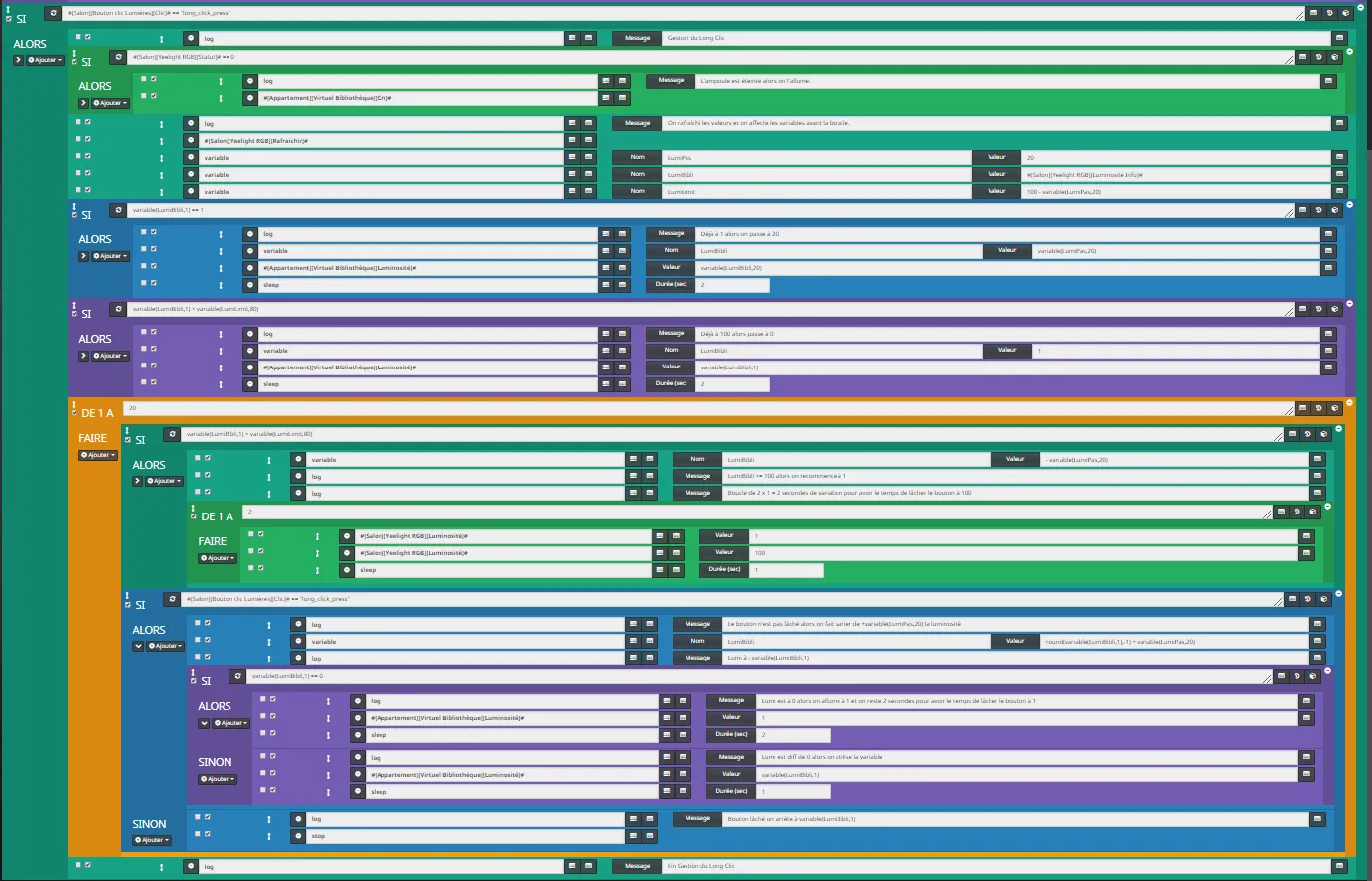
Task: Click the drag arrows handle of the stop action
Action: pyautogui.click(x=268, y=836)
